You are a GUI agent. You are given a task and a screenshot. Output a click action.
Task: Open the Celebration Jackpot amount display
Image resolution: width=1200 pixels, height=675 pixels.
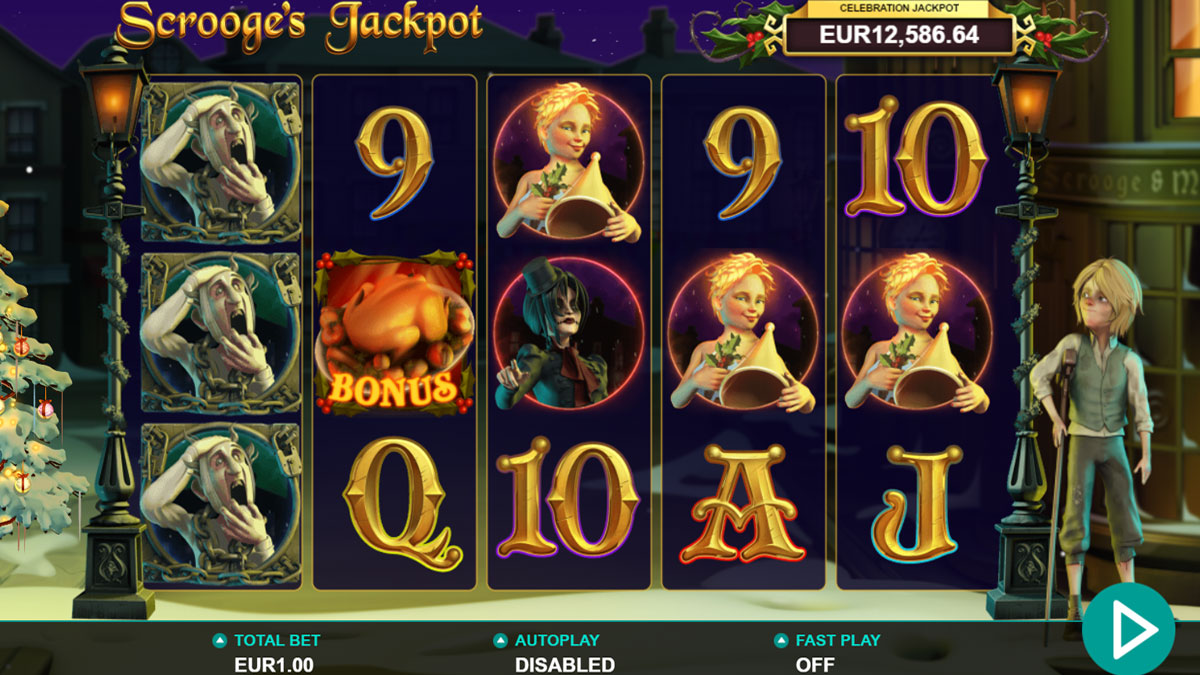click(899, 35)
